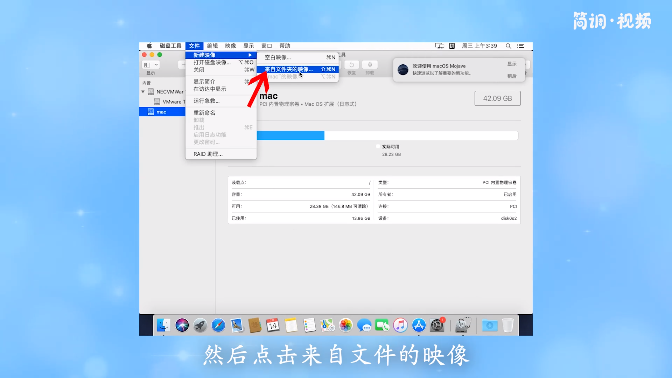Screen dimensions: 672x378
Task: Open Calendar from the Dock
Action: [273, 325]
